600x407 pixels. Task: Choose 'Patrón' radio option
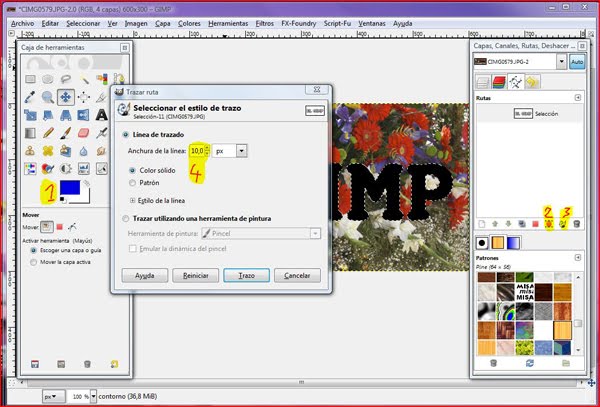(x=132, y=183)
